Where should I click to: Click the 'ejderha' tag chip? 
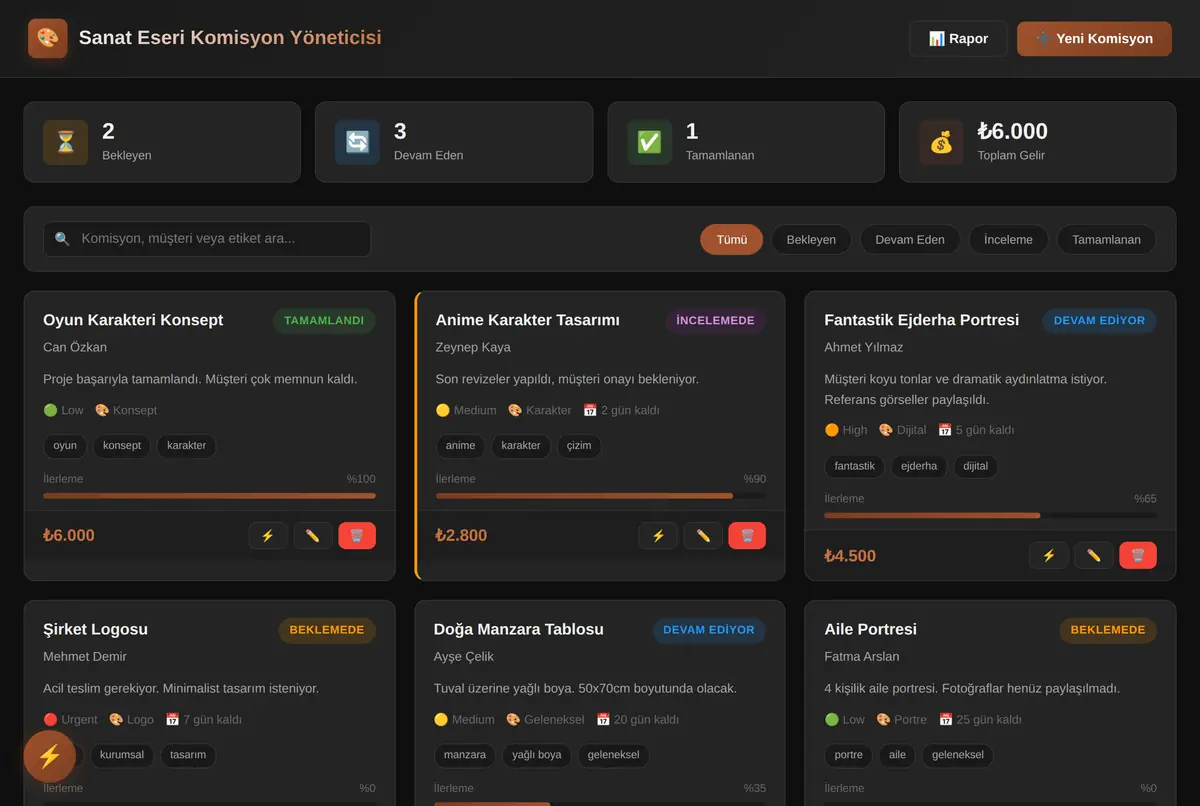click(x=918, y=466)
